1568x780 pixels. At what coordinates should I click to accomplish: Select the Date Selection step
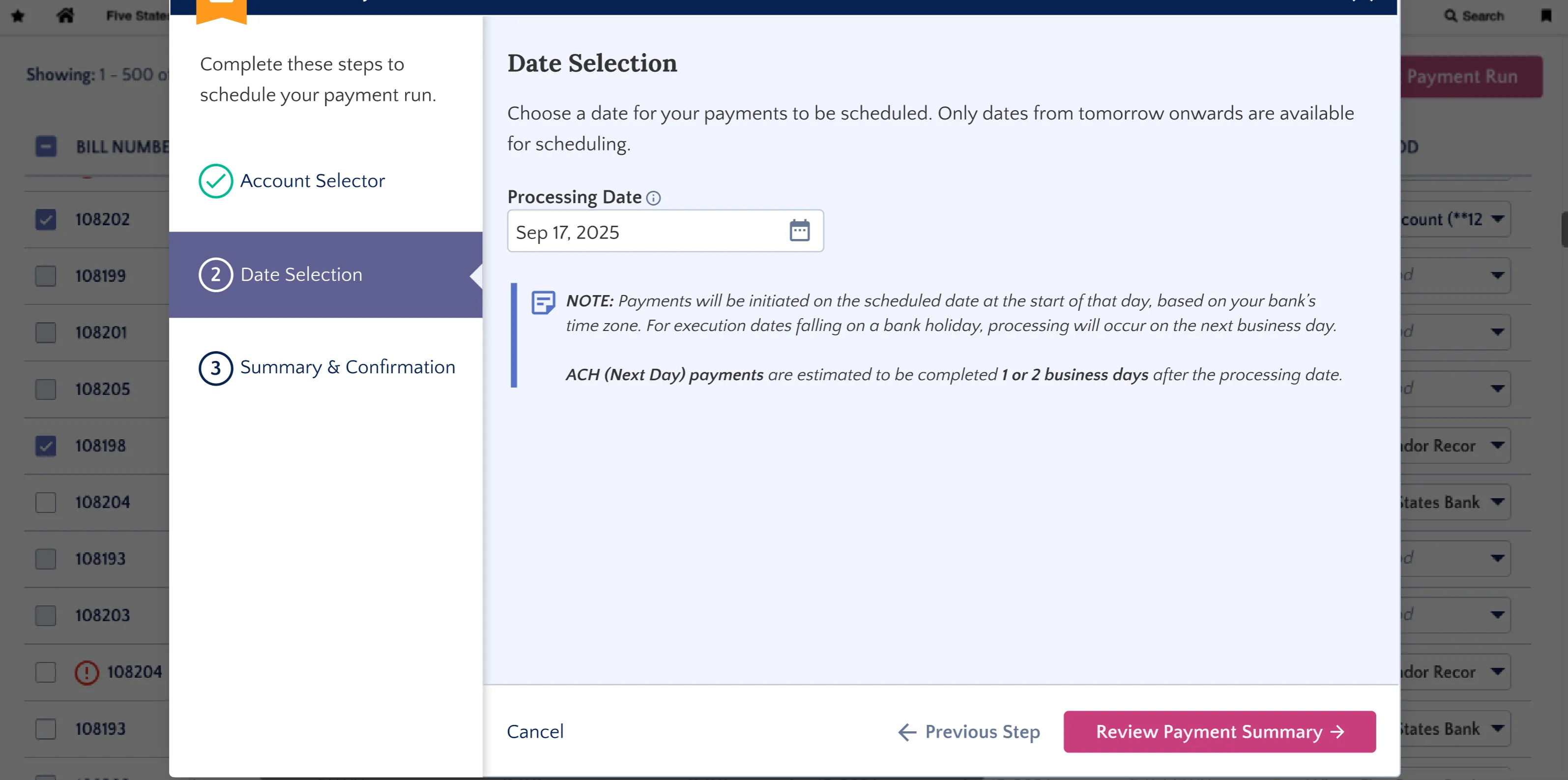point(326,274)
